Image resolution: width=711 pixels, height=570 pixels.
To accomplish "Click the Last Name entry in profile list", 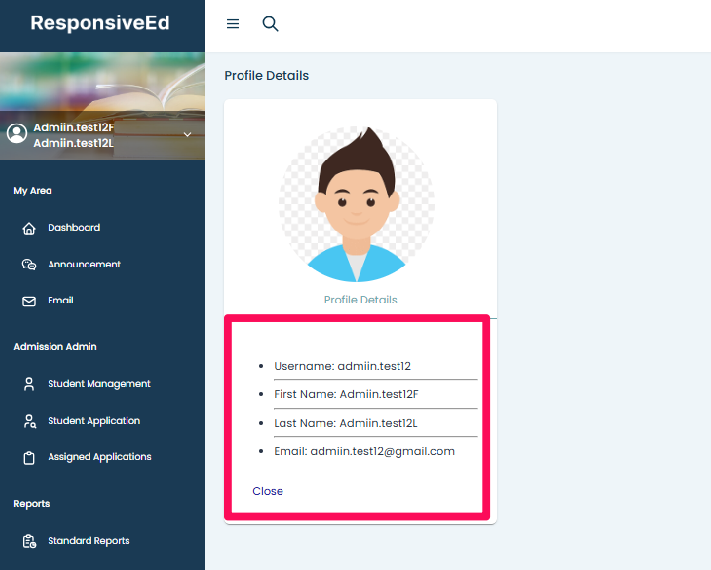I will coord(345,423).
